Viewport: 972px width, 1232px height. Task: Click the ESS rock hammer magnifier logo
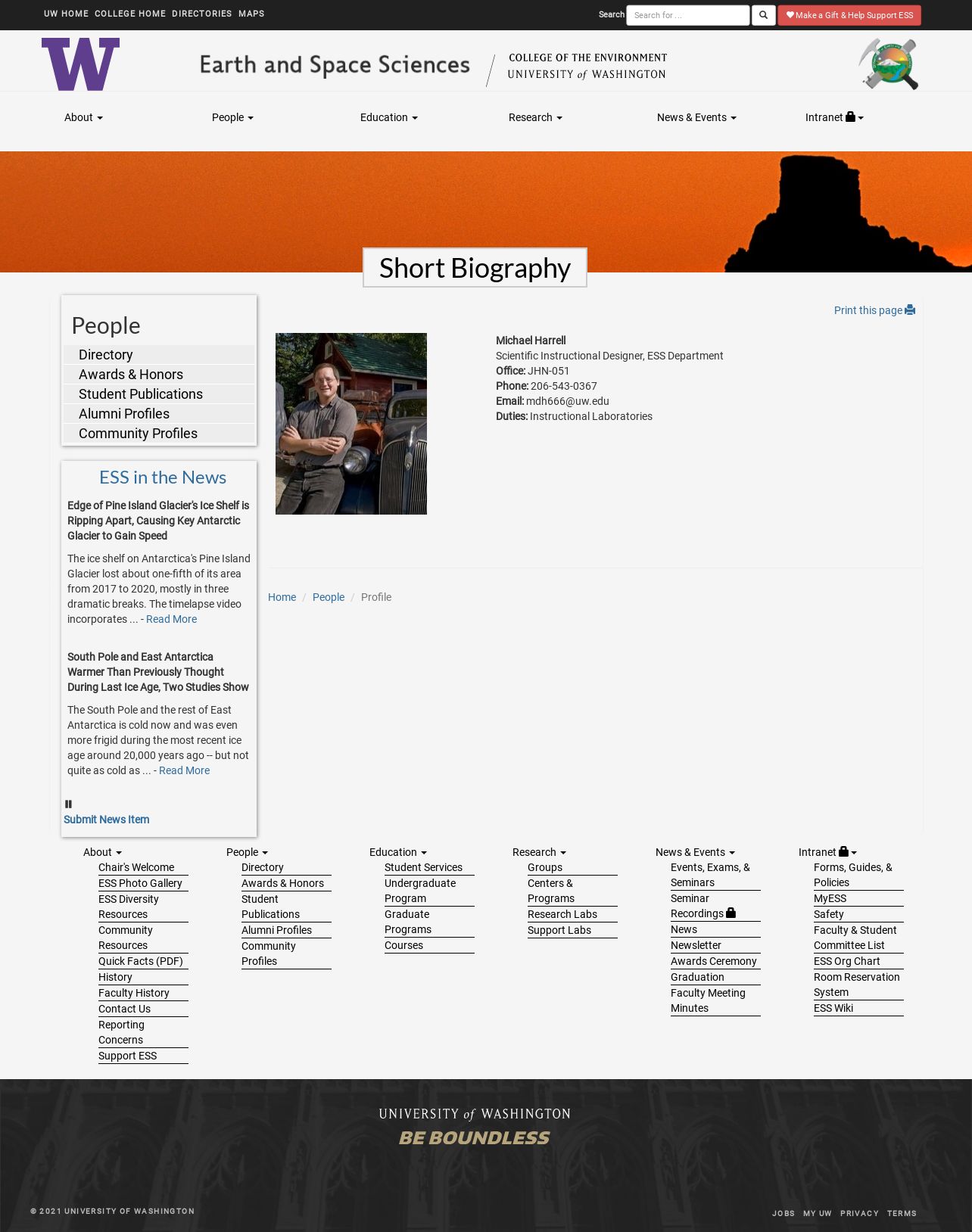pyautogui.click(x=889, y=64)
